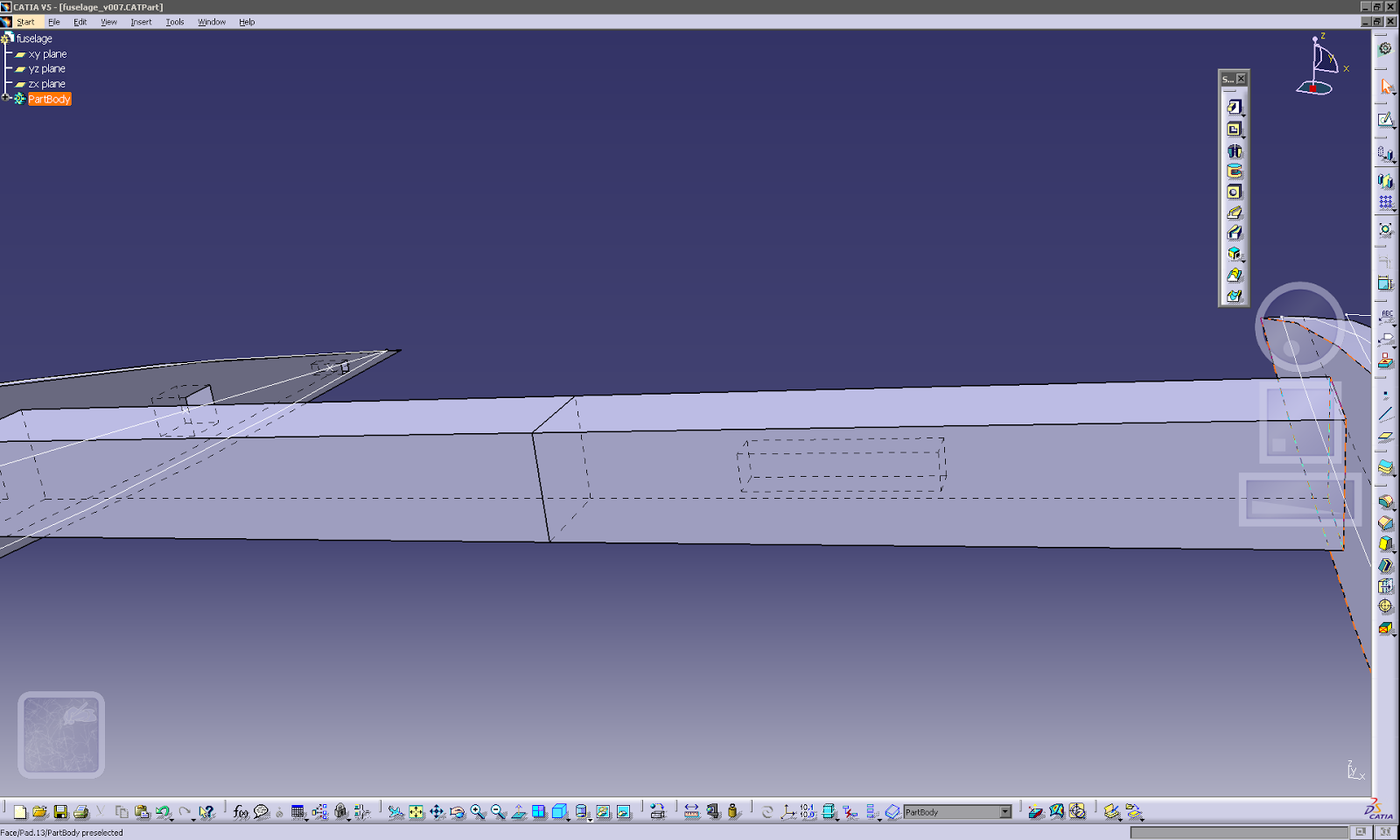Open a file with the Open icon
Screen dimensions: 1400x840
click(39, 812)
